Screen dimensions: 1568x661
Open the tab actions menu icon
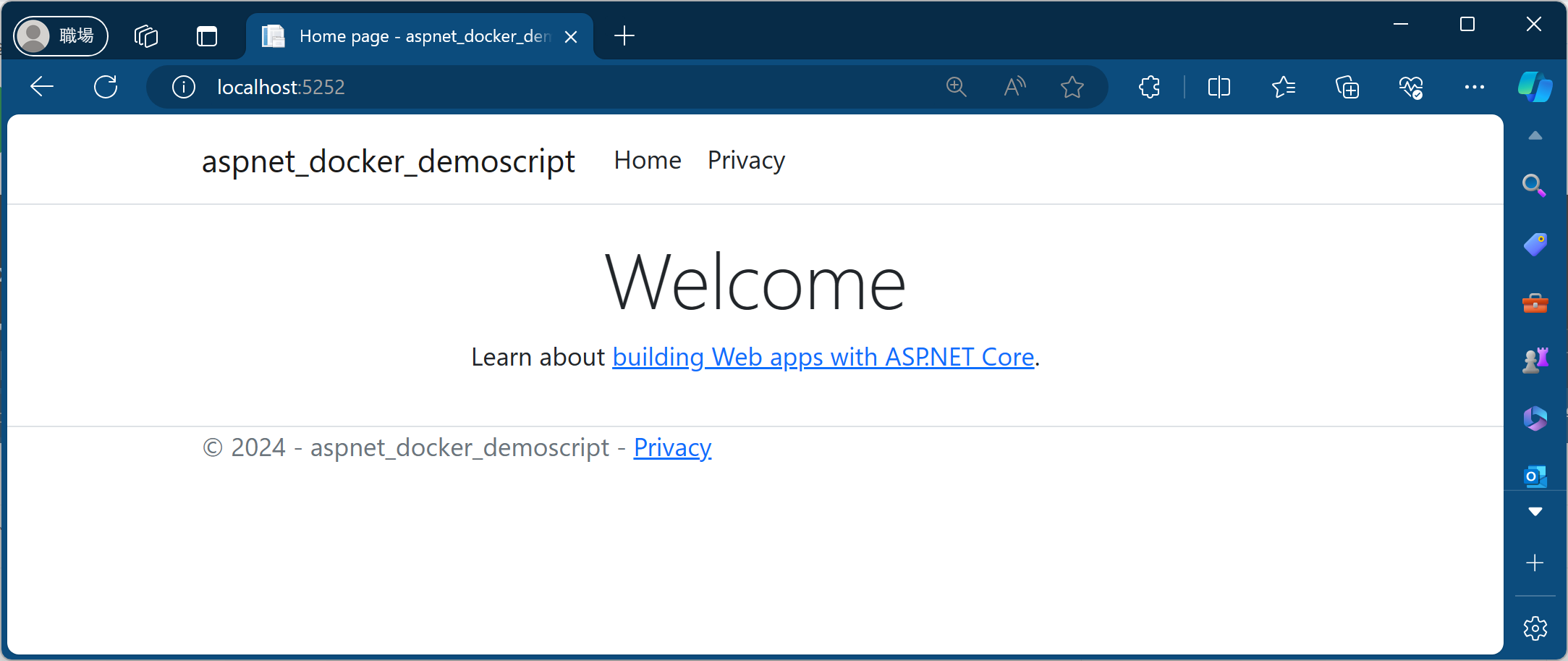[207, 35]
